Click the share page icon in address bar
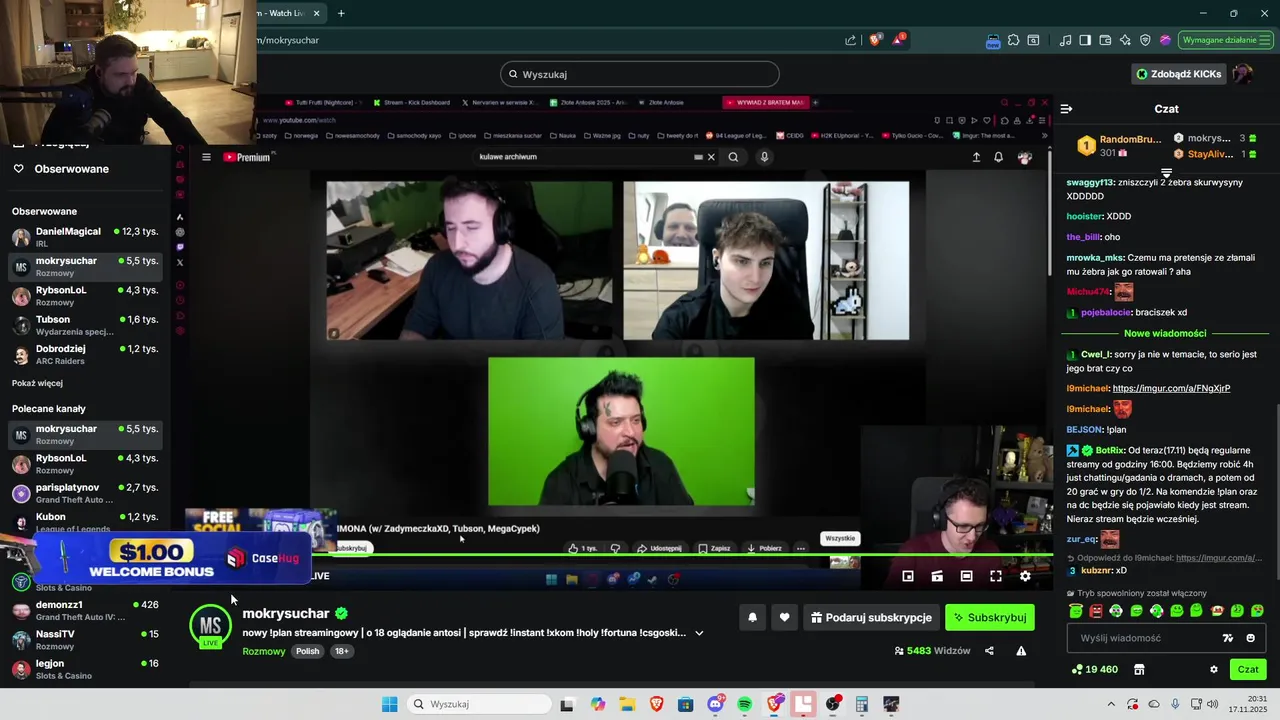 click(850, 40)
